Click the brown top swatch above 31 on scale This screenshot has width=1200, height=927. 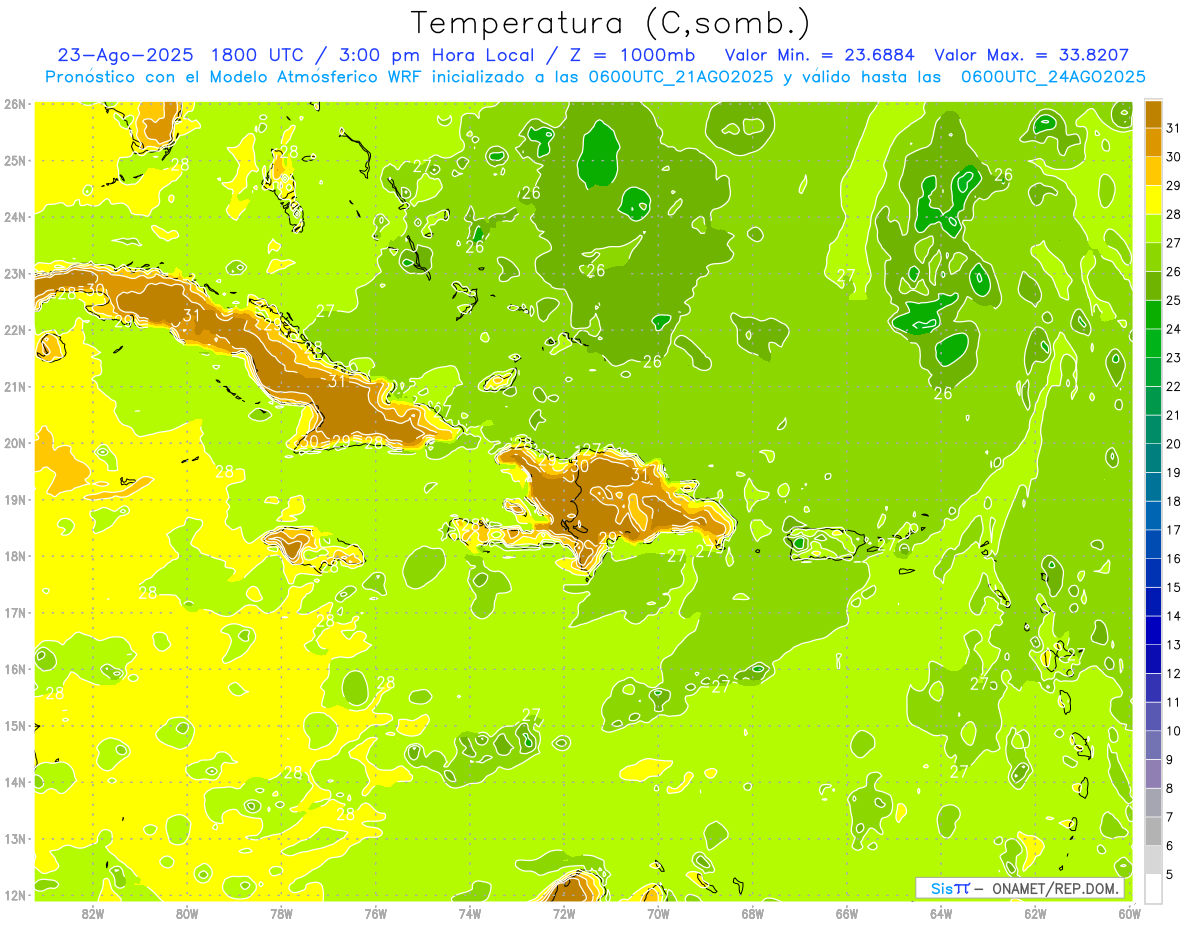point(1153,114)
